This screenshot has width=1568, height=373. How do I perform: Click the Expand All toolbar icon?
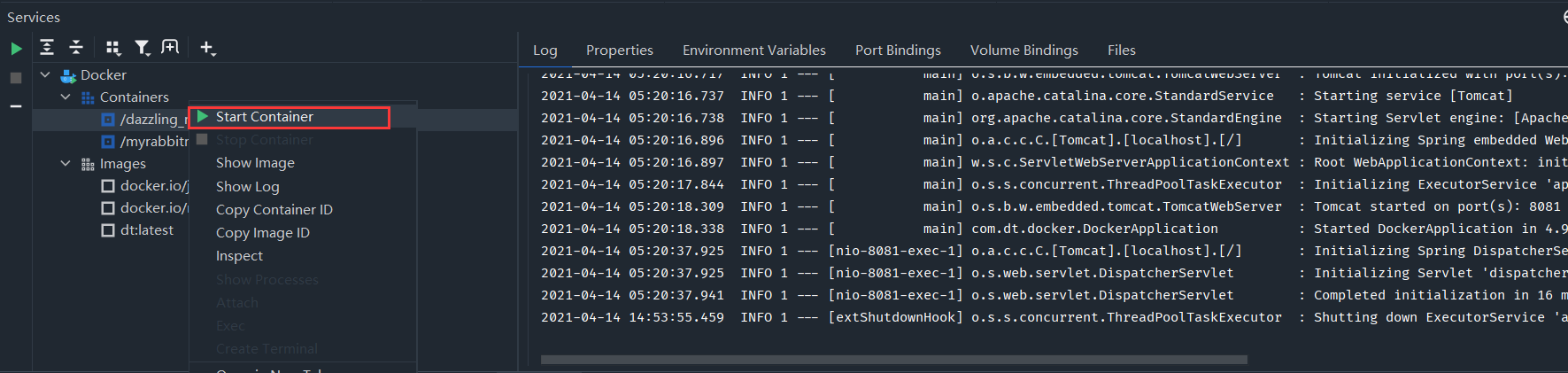(x=47, y=48)
